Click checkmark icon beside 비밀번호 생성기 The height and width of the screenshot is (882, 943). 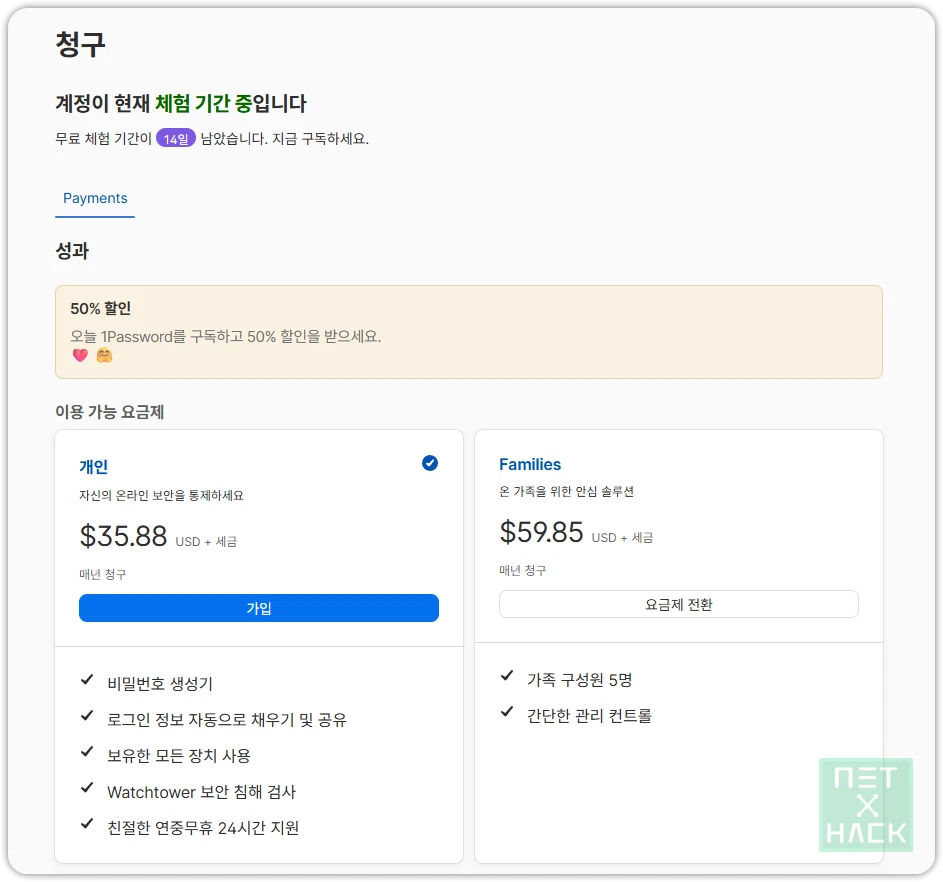click(x=87, y=680)
